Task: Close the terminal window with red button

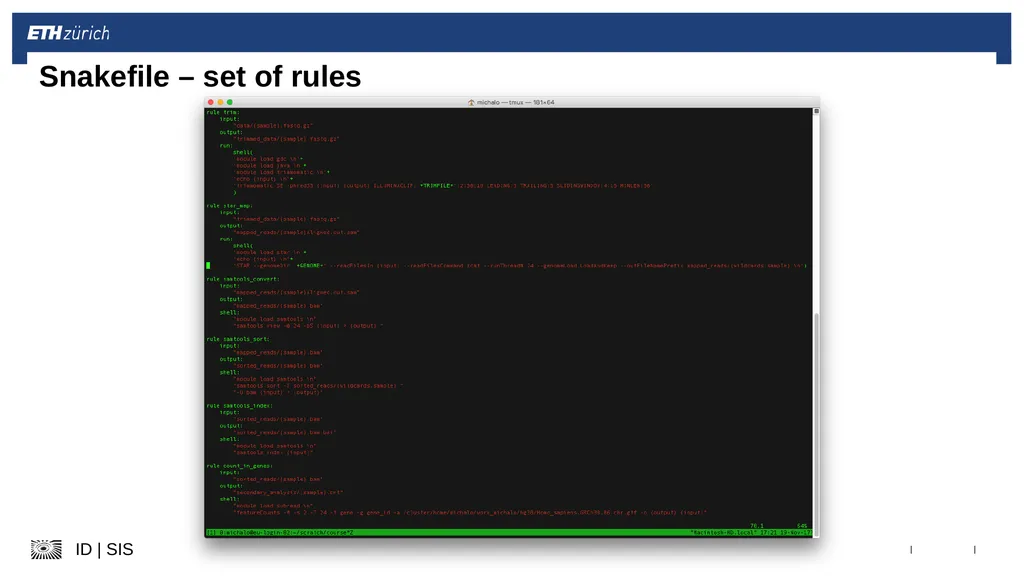Action: click(x=210, y=103)
